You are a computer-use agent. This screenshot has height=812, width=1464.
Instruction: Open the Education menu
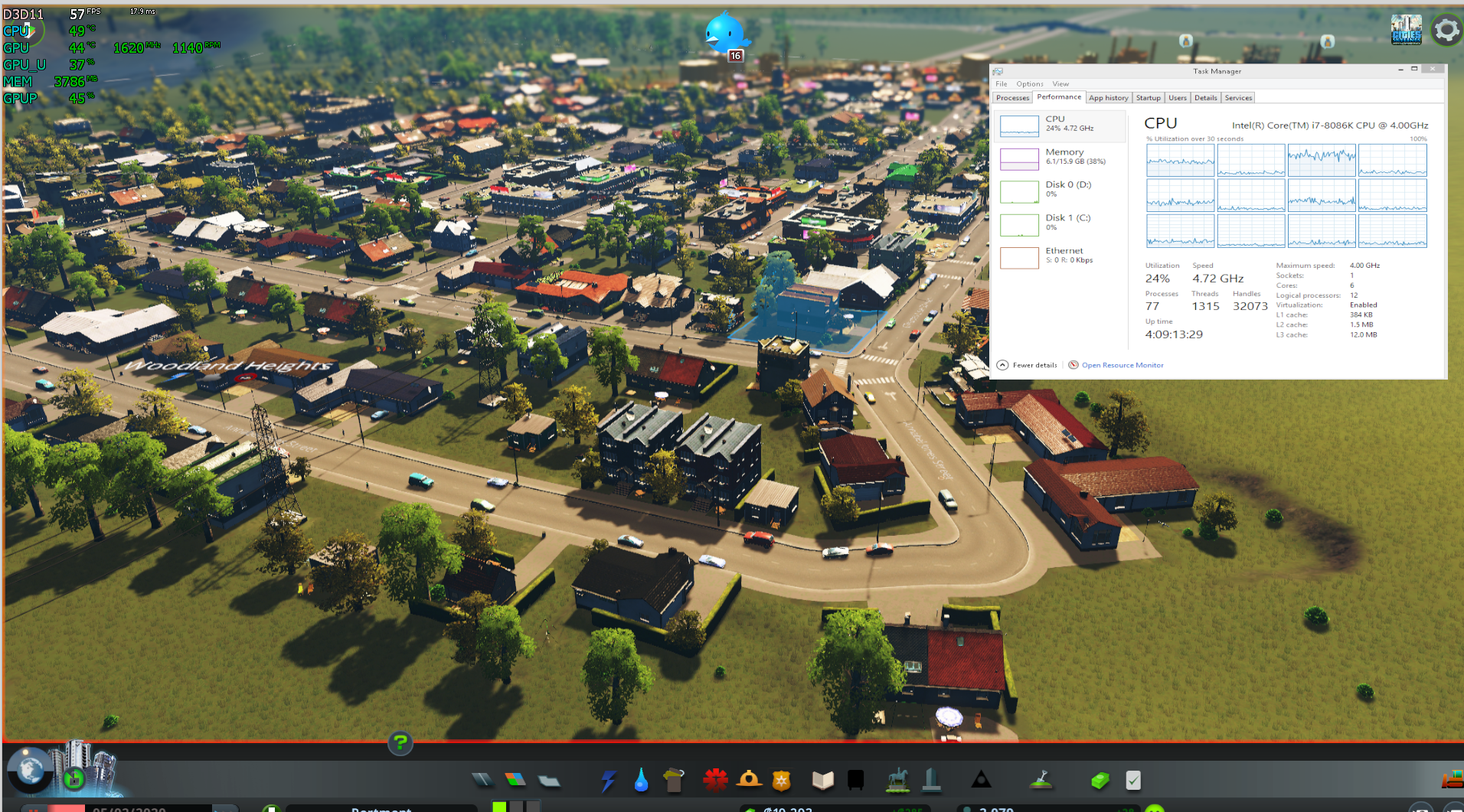click(x=822, y=780)
